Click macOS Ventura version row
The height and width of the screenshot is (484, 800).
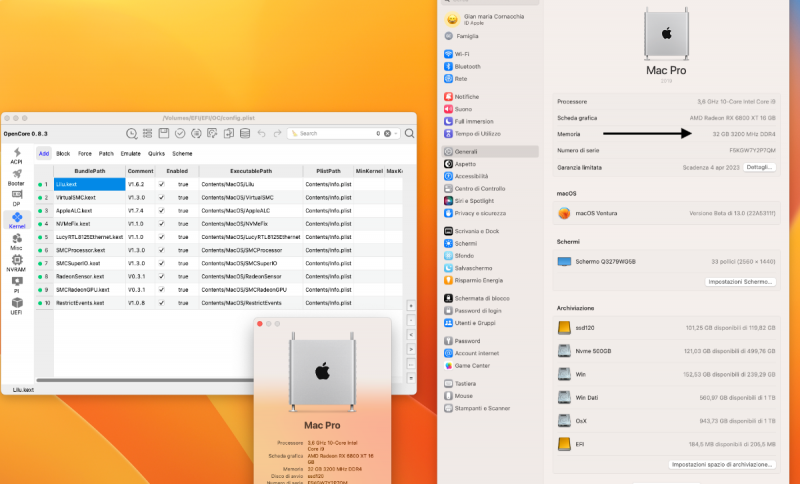(x=666, y=213)
